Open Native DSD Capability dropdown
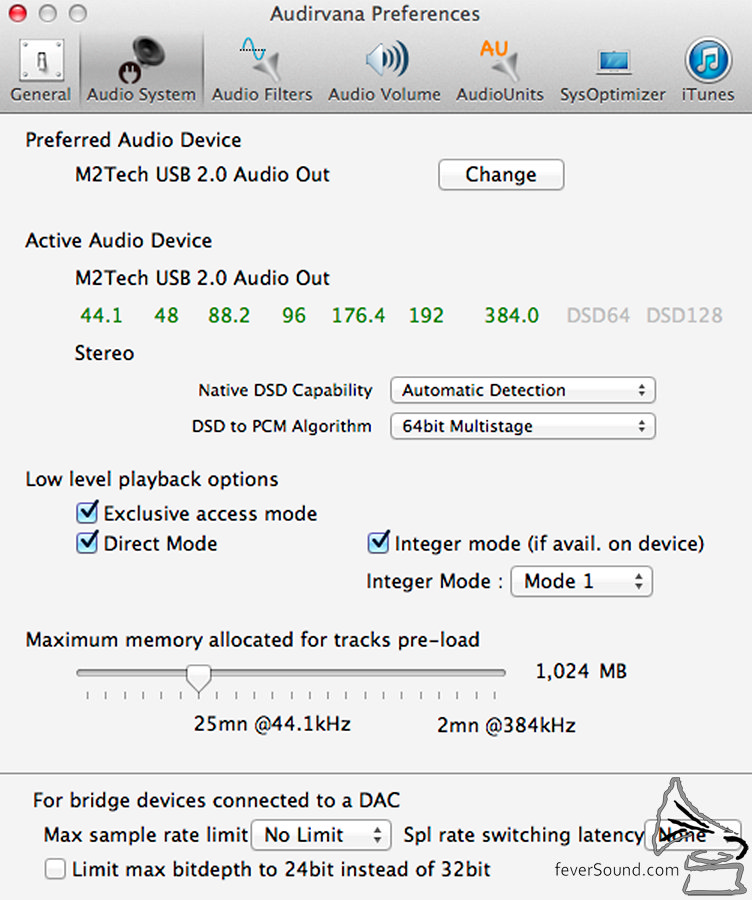The height and width of the screenshot is (900, 752). coord(522,390)
